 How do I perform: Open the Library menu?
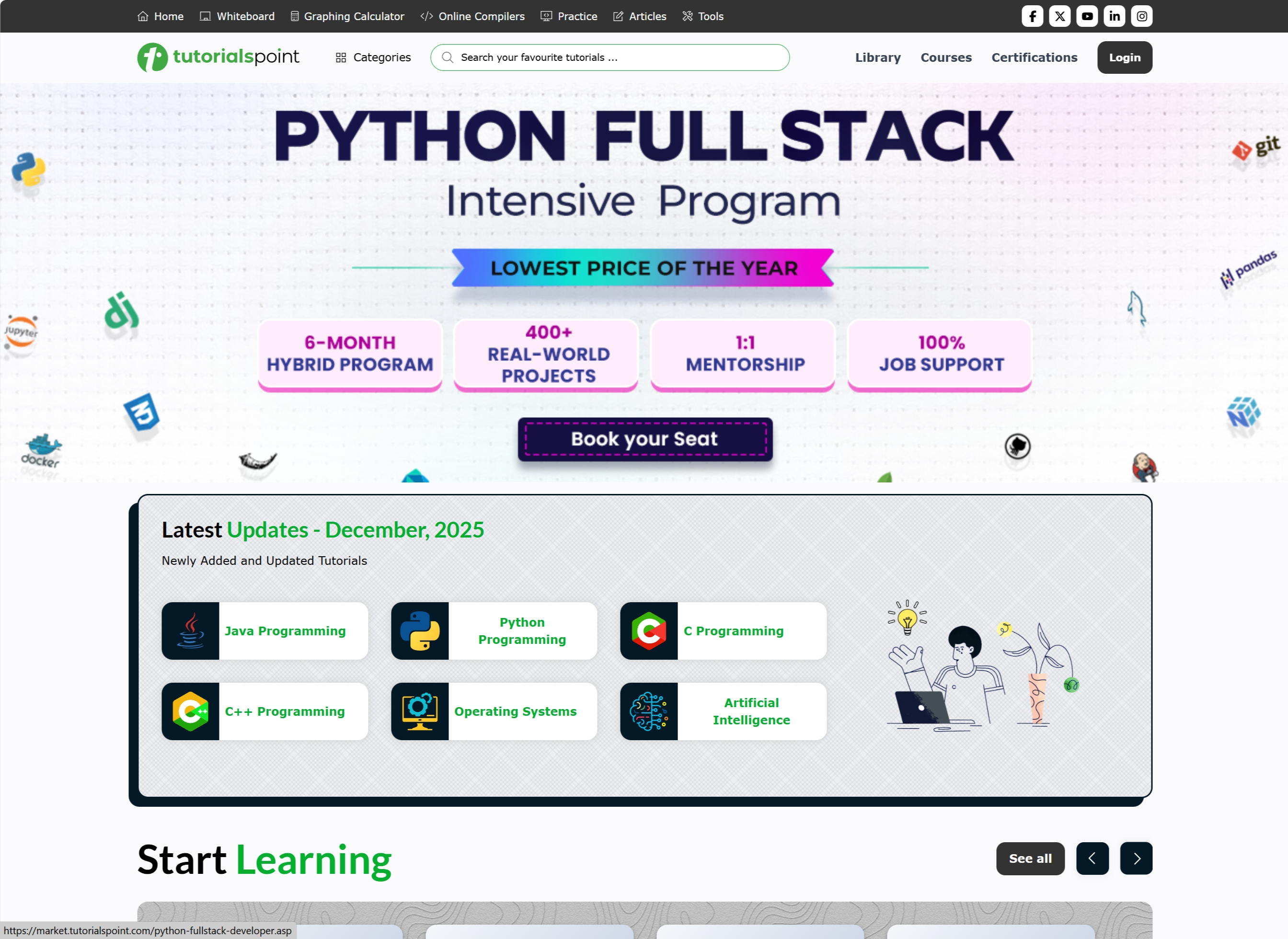878,57
